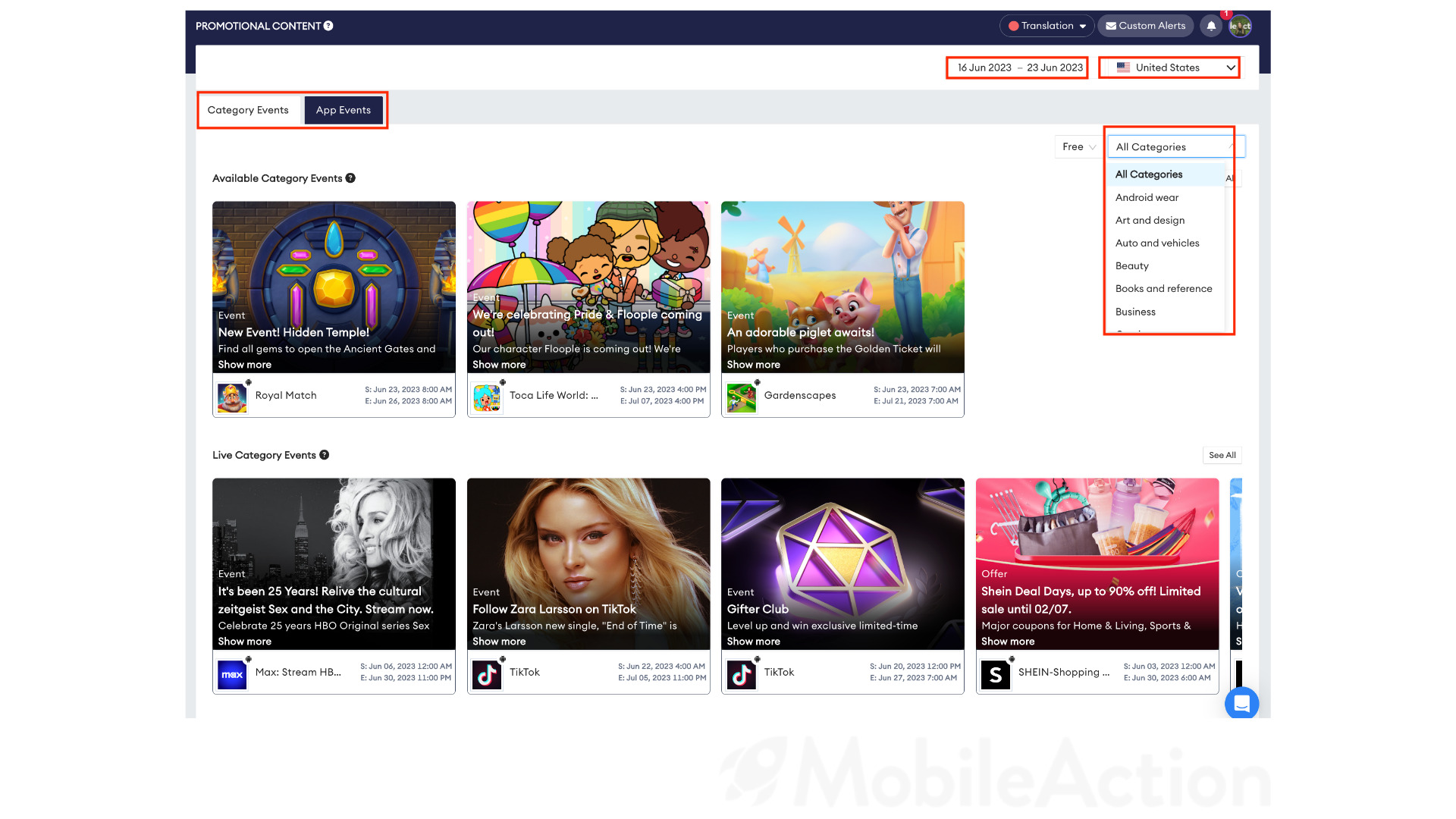Click the Available Category Events help icon
Screen dimensions: 1456x819
[x=350, y=178]
